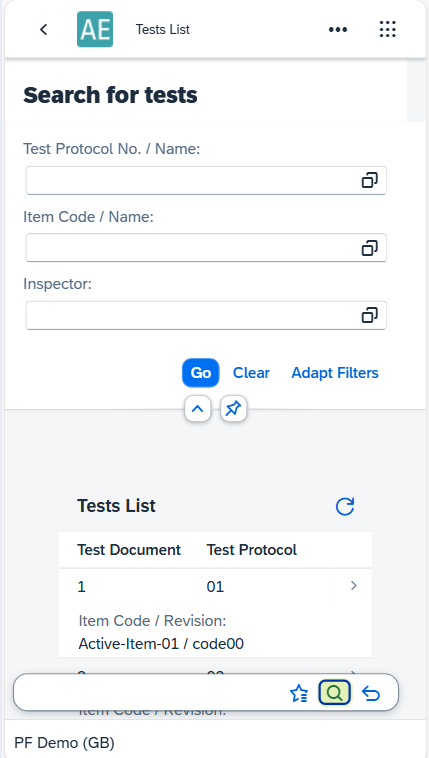Click the Go button
This screenshot has height=758, width=429.
201,373
